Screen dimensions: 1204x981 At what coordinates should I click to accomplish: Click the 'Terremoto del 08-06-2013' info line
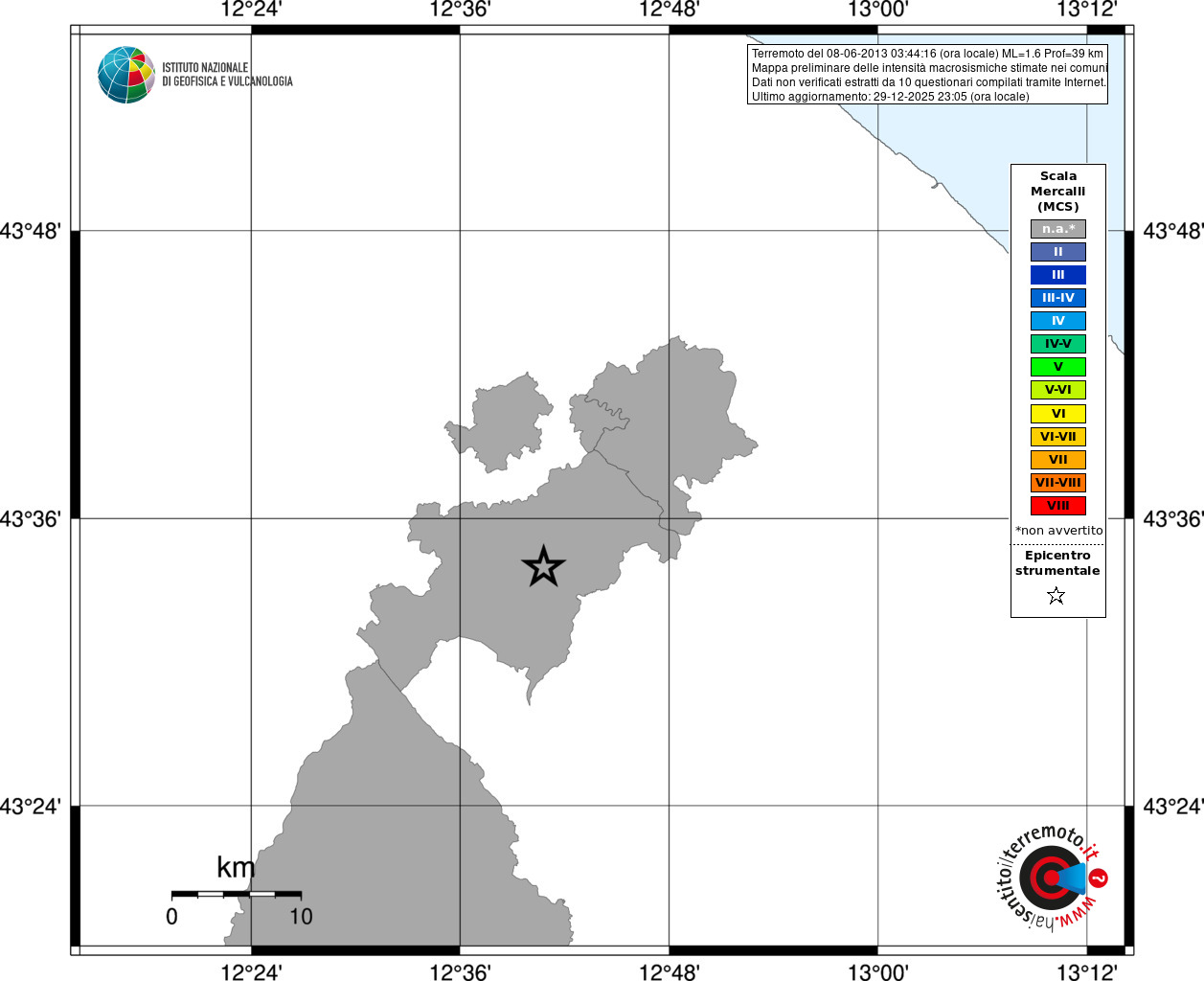click(927, 54)
